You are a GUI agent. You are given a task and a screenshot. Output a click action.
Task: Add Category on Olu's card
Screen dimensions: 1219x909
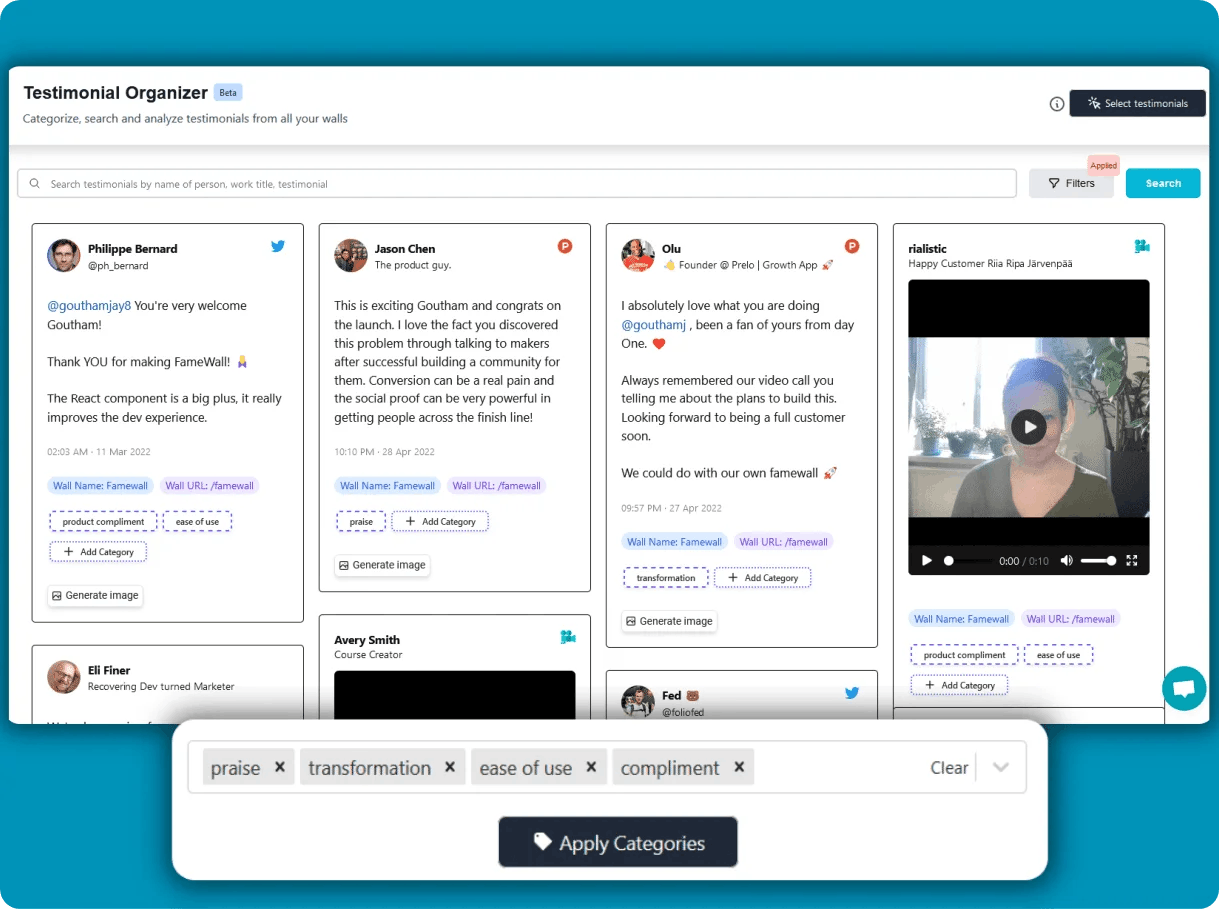[763, 577]
